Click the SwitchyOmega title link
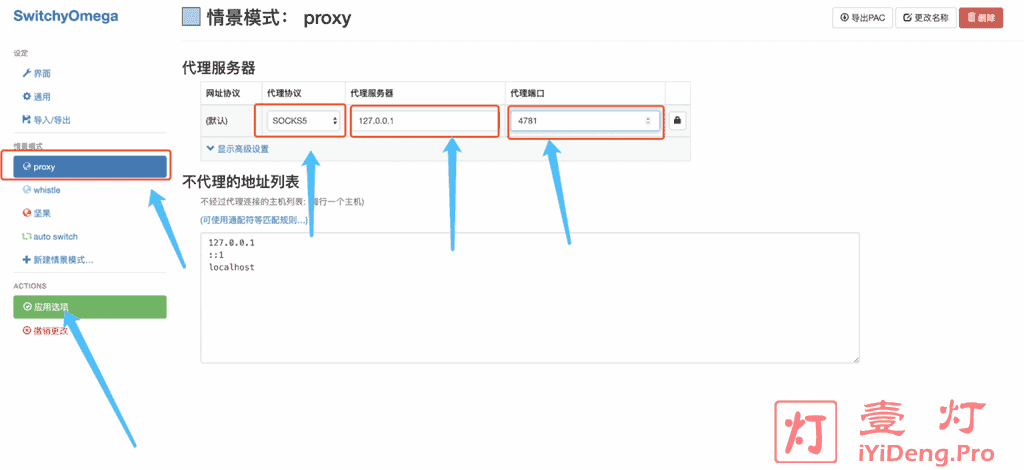This screenshot has height=470, width=1024. pyautogui.click(x=66, y=17)
